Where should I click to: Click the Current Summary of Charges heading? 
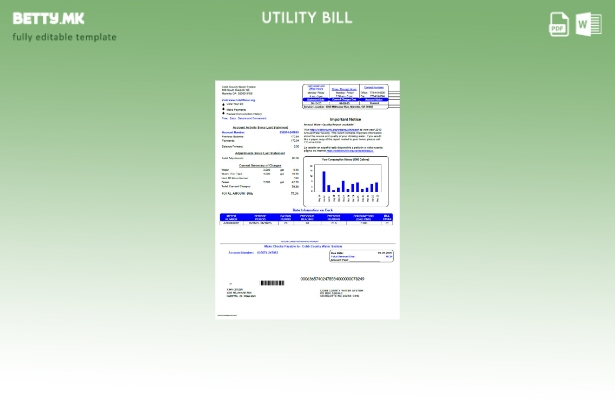pos(260,164)
